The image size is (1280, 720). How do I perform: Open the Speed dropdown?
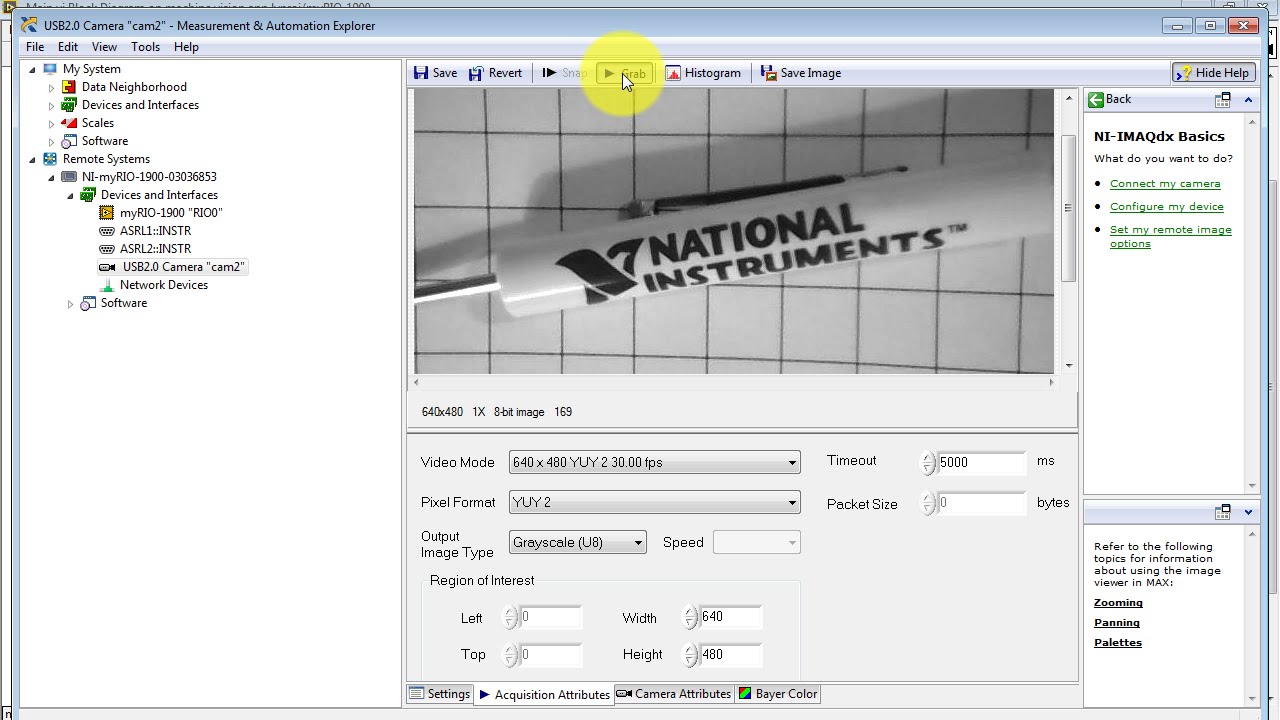[757, 542]
